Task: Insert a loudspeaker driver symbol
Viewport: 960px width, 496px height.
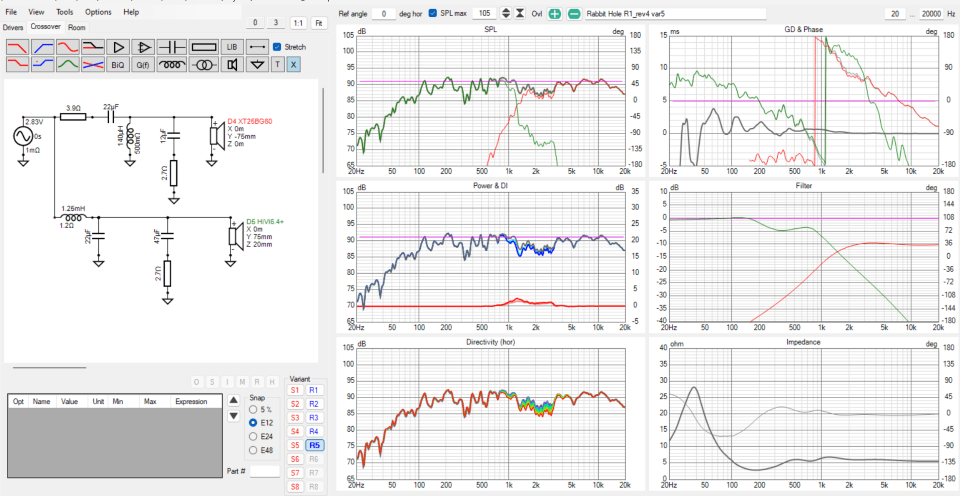Action: [231, 64]
